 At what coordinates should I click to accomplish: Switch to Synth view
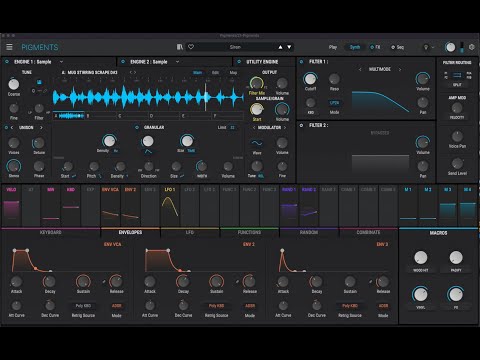coord(355,47)
